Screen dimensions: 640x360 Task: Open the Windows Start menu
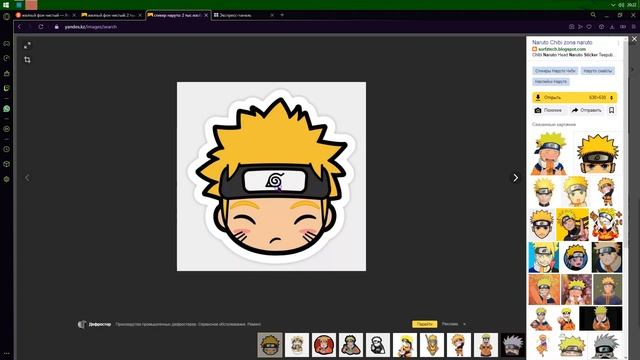point(6,5)
